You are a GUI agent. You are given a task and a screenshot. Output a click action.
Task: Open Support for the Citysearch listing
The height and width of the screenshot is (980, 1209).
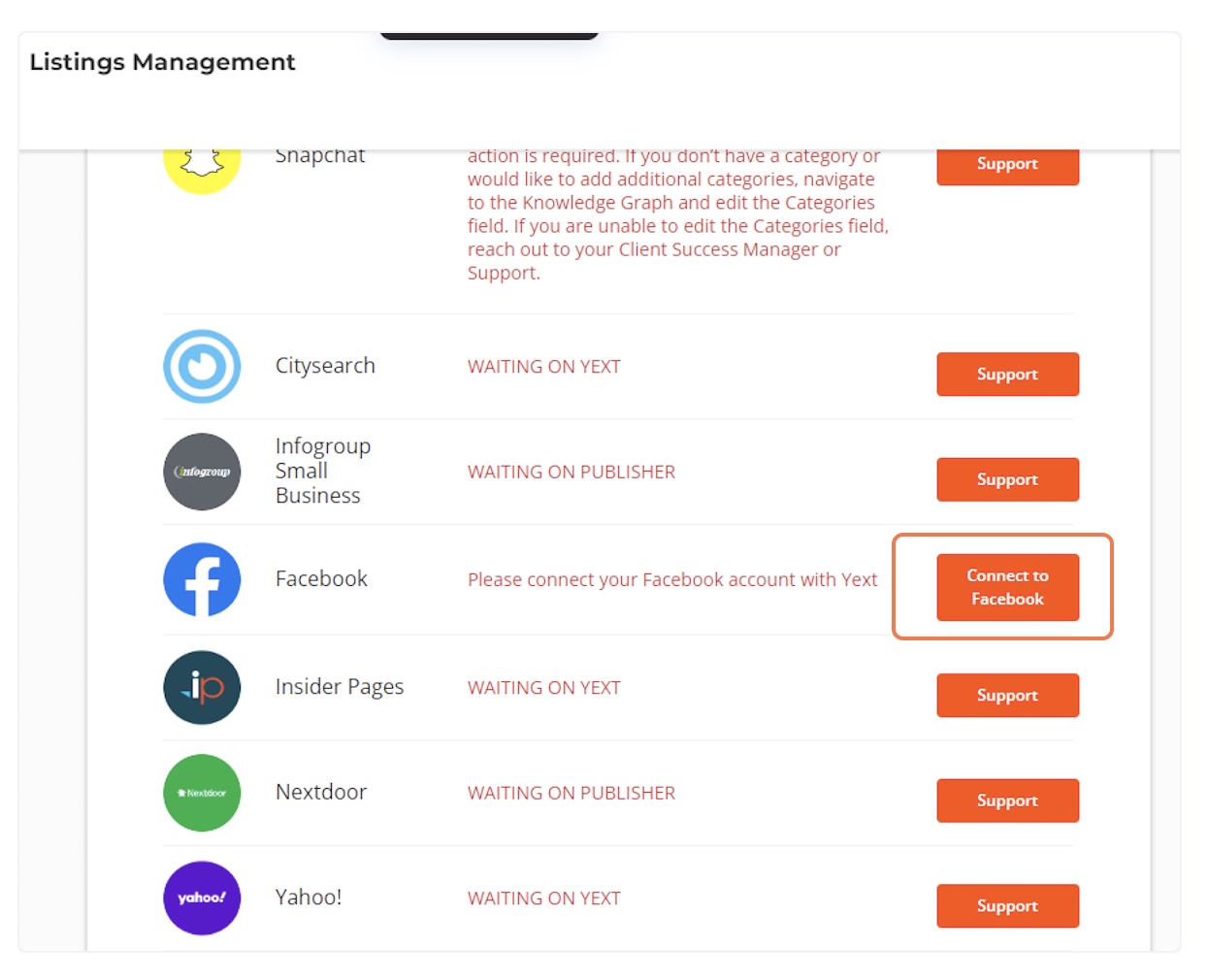1007,374
